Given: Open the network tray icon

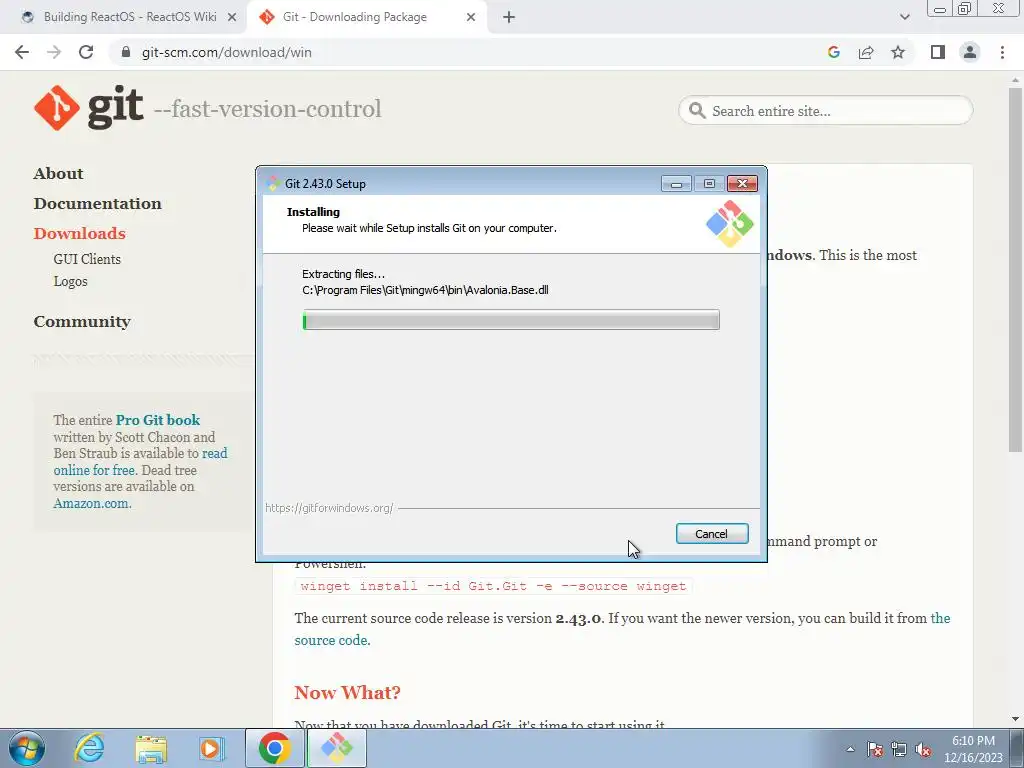Looking at the screenshot, I should (x=899, y=749).
